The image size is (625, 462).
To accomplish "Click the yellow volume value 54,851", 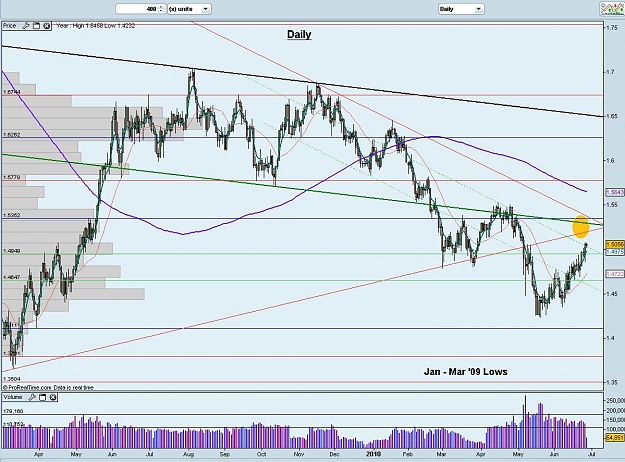I will click(614, 438).
